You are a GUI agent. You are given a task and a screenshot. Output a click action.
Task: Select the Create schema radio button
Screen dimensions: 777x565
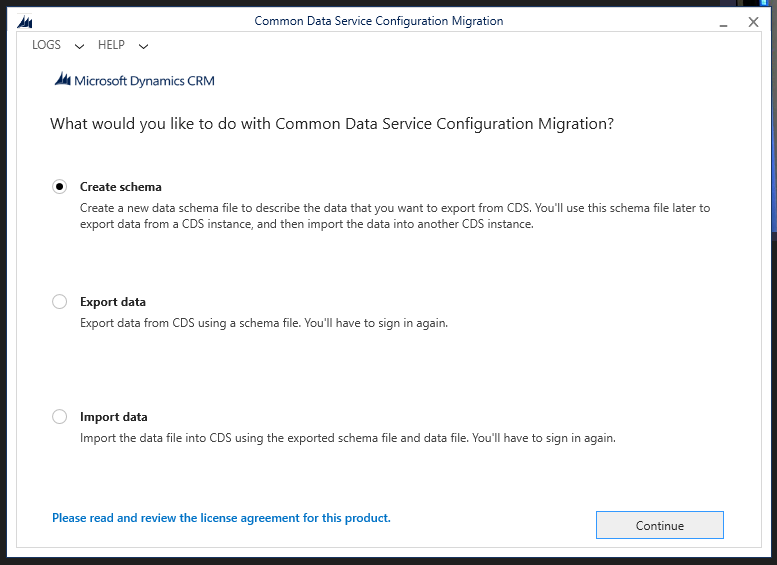point(60,187)
